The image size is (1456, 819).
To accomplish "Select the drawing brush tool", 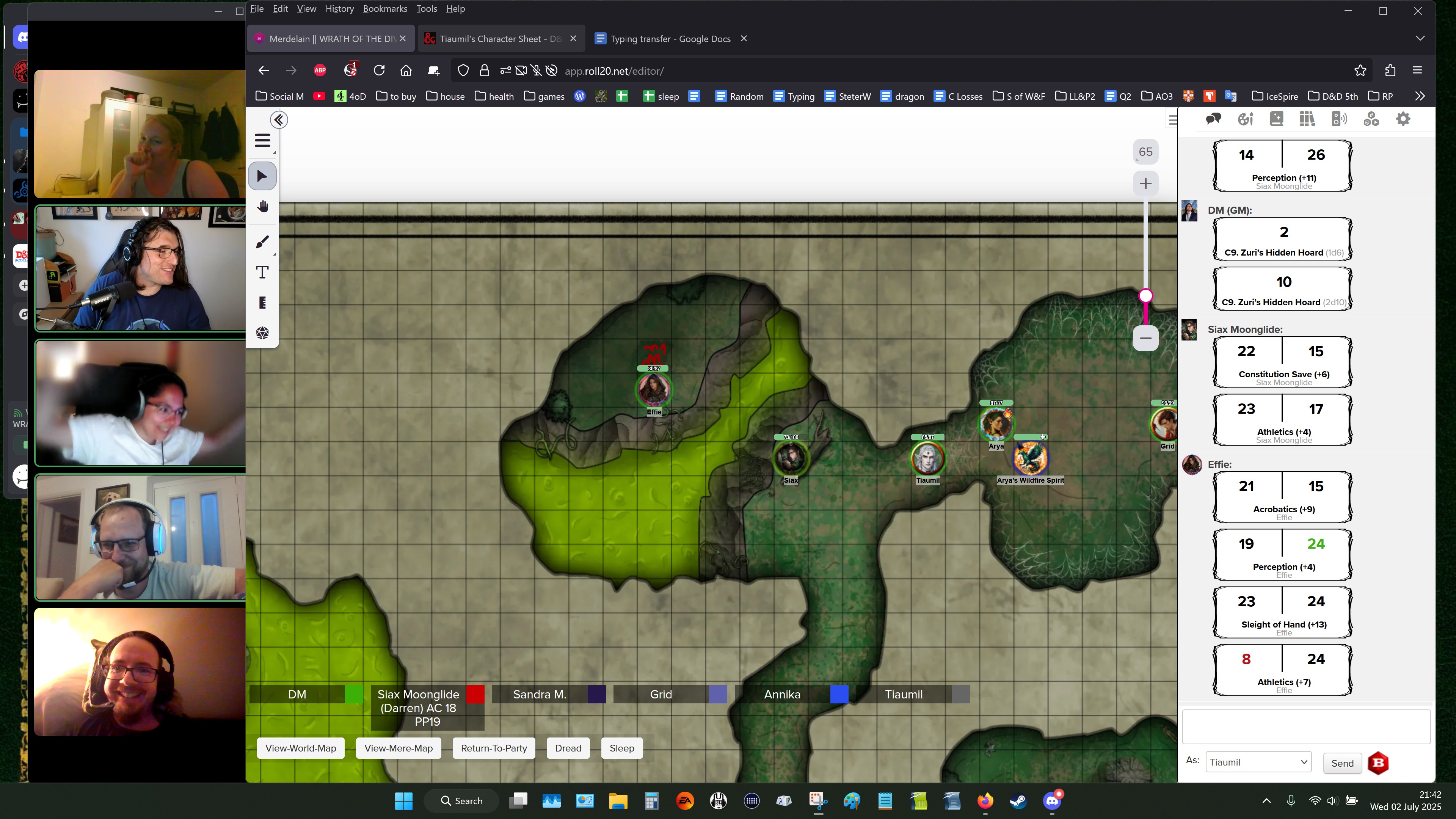I will [x=262, y=243].
